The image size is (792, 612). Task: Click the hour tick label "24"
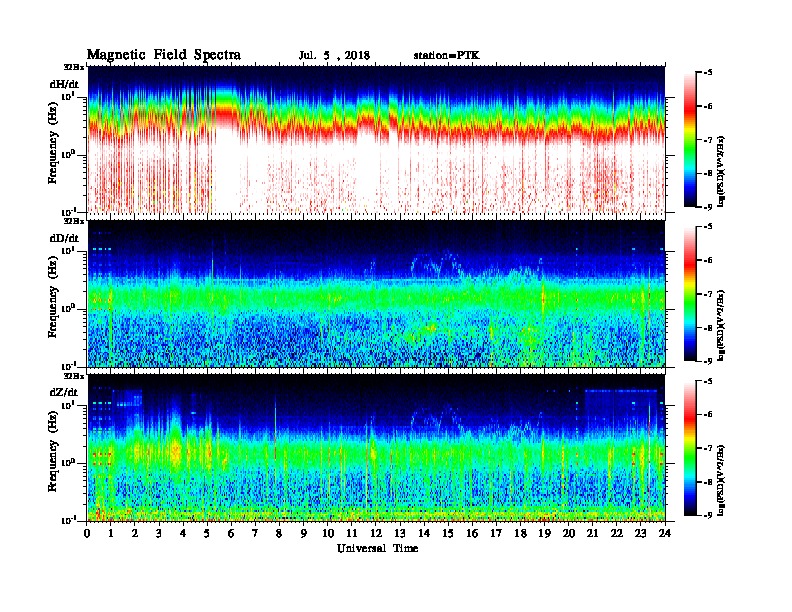tap(665, 533)
